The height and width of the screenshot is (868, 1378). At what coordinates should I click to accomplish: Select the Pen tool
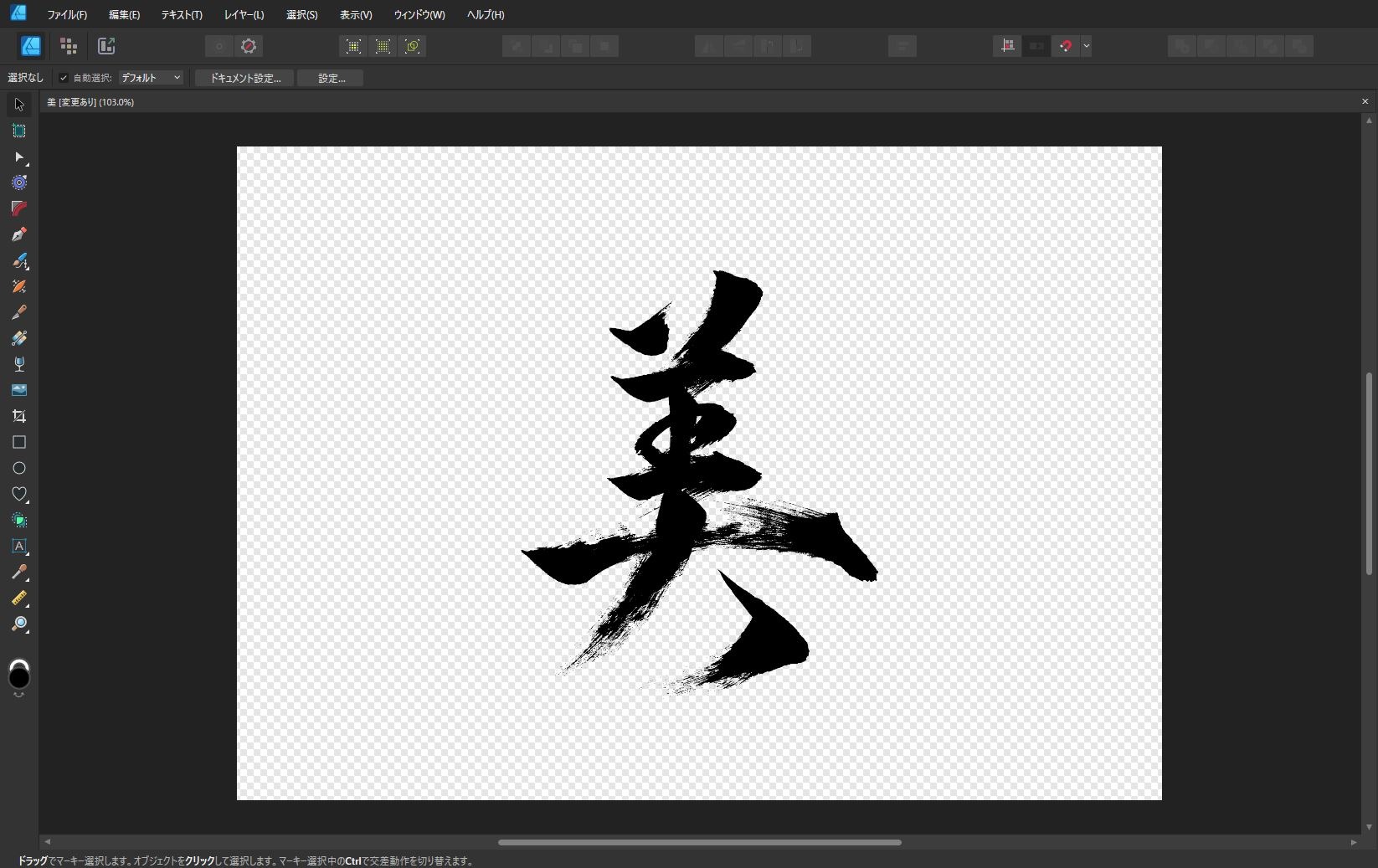[x=18, y=234]
